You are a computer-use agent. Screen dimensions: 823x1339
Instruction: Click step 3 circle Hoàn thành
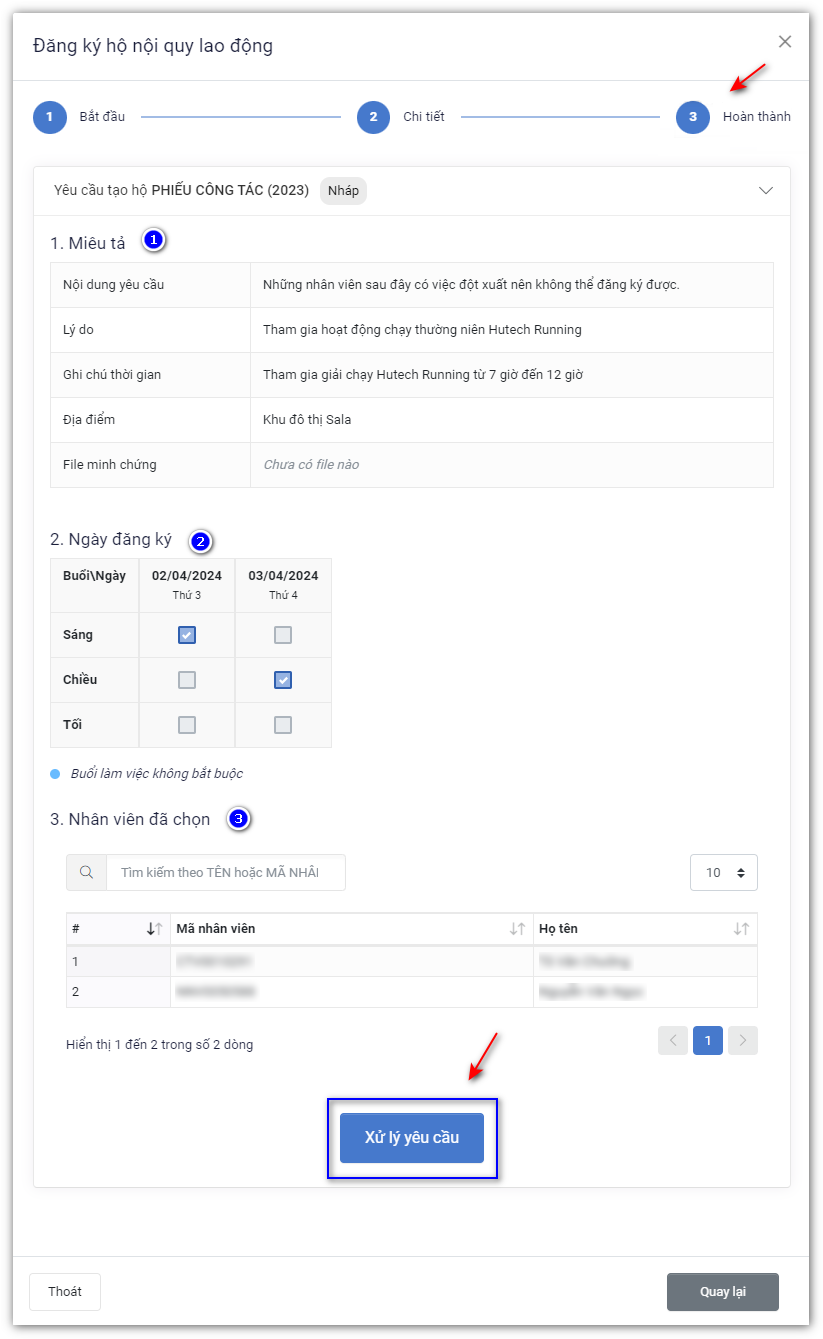692,117
